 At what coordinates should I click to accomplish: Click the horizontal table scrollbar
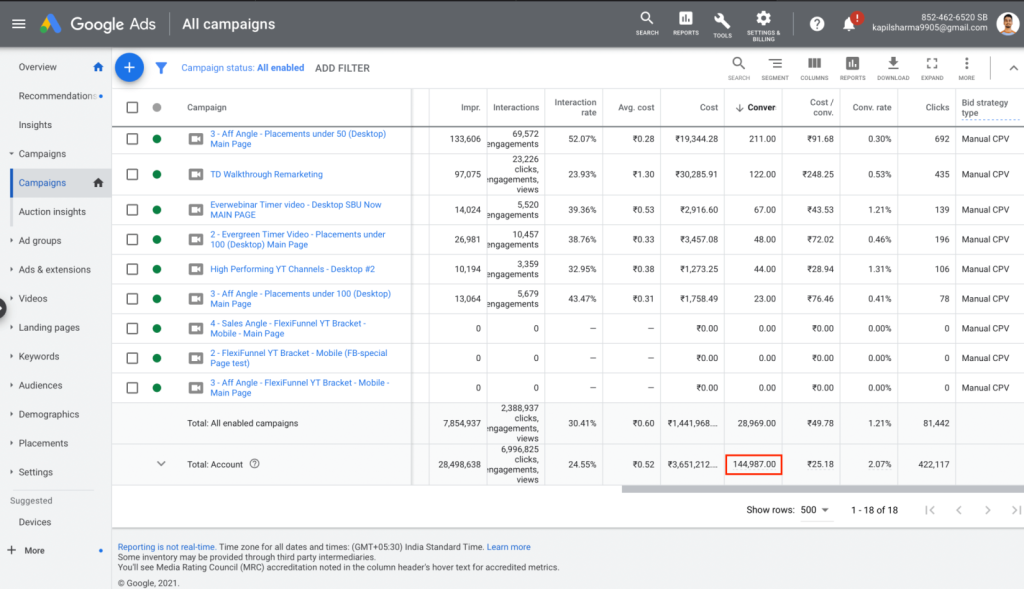pyautogui.click(x=822, y=489)
